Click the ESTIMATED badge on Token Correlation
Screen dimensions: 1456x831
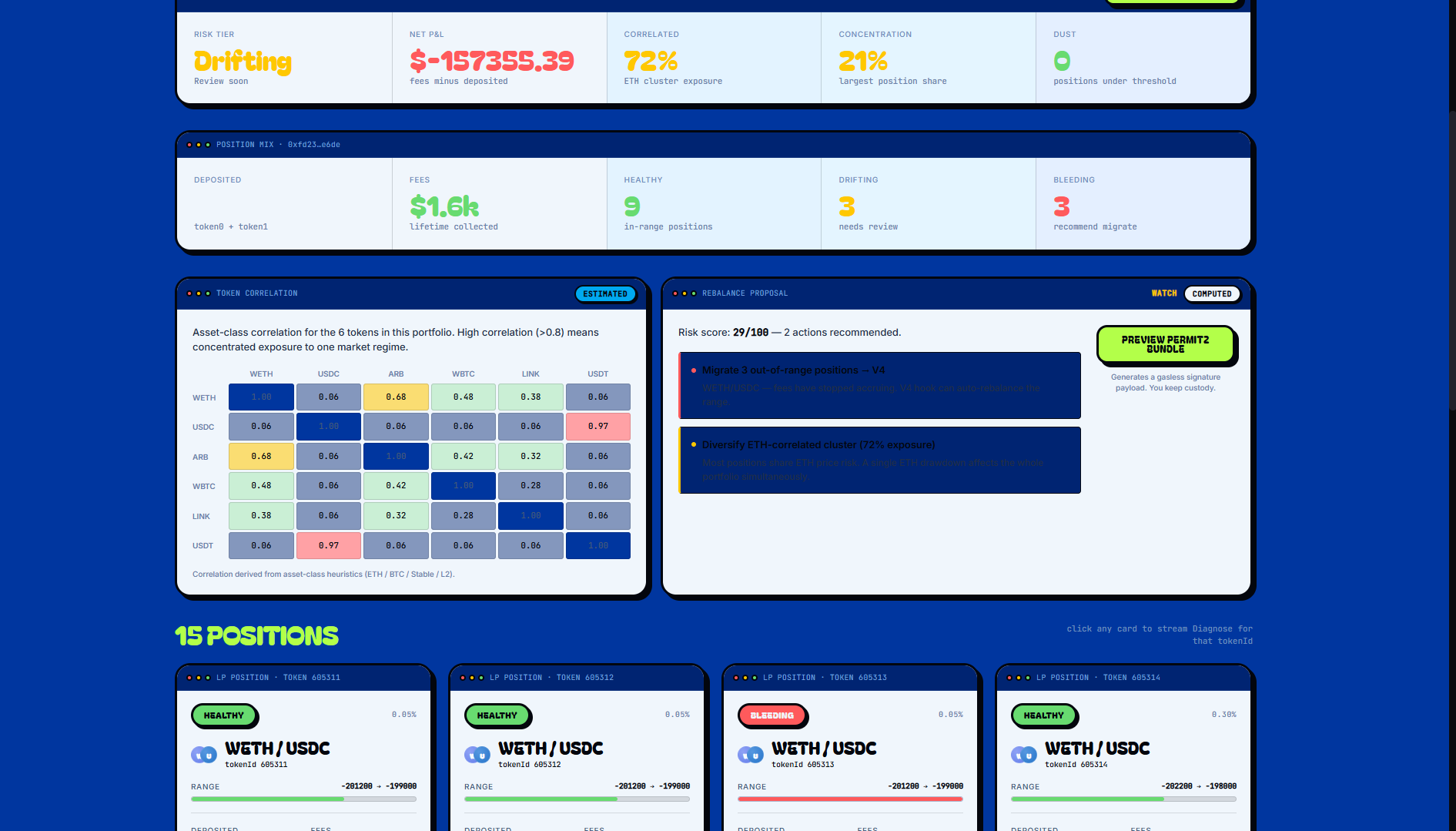[605, 294]
